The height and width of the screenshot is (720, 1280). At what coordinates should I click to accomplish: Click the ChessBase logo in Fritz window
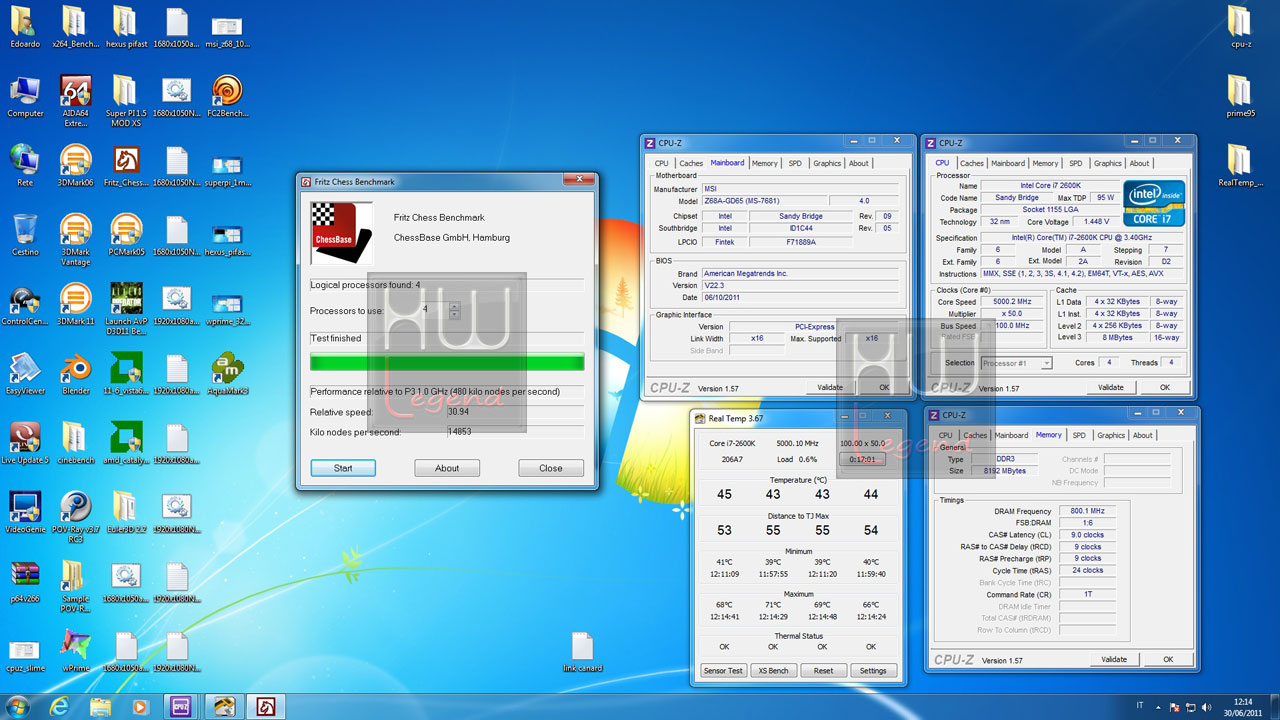[x=342, y=234]
